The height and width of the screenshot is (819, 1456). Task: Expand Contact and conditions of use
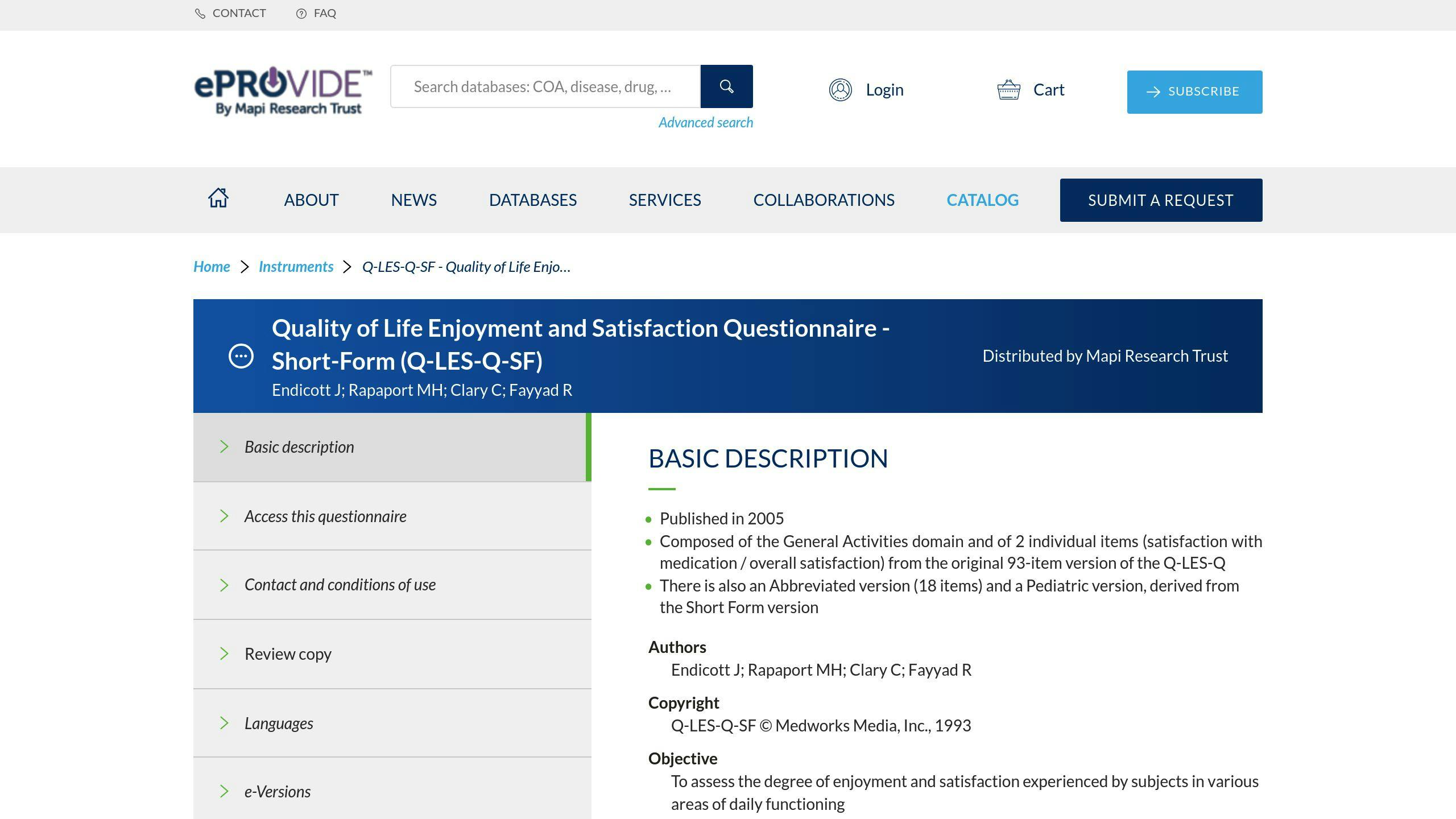392,585
